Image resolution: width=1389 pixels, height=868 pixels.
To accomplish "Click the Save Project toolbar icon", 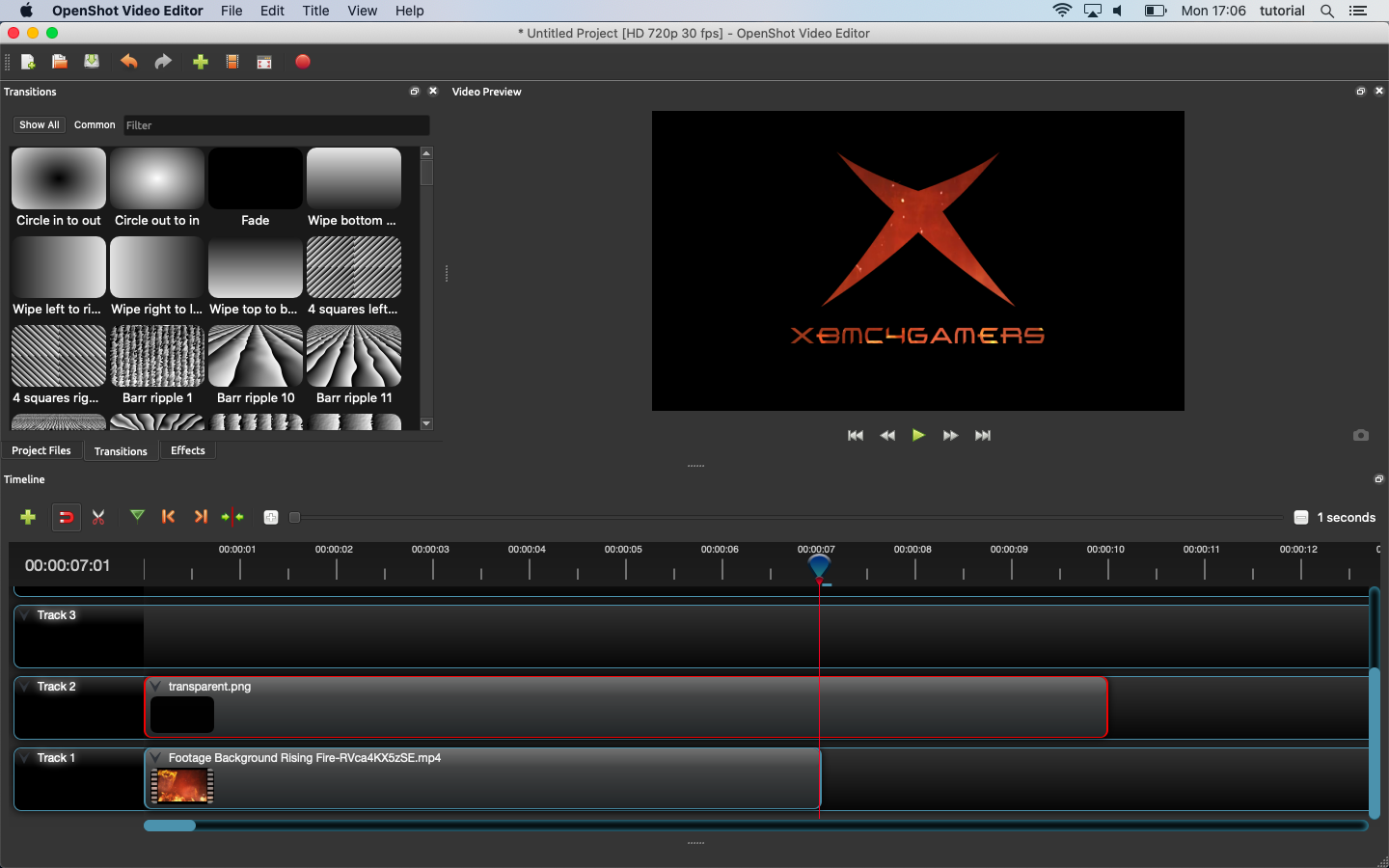I will (92, 62).
